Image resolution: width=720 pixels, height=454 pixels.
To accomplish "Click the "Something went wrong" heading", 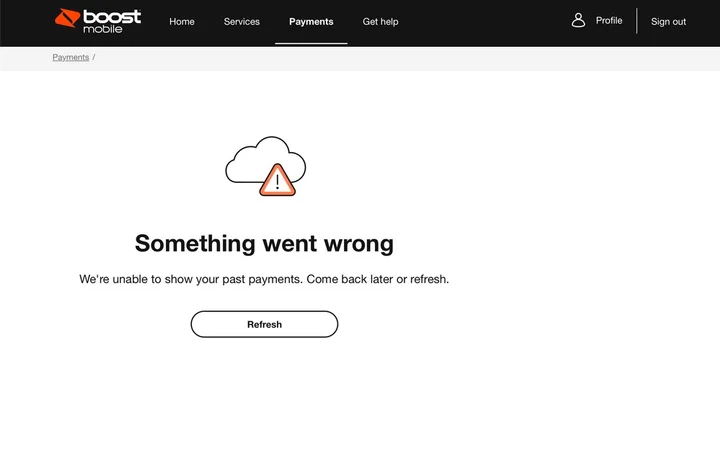I will click(264, 243).
